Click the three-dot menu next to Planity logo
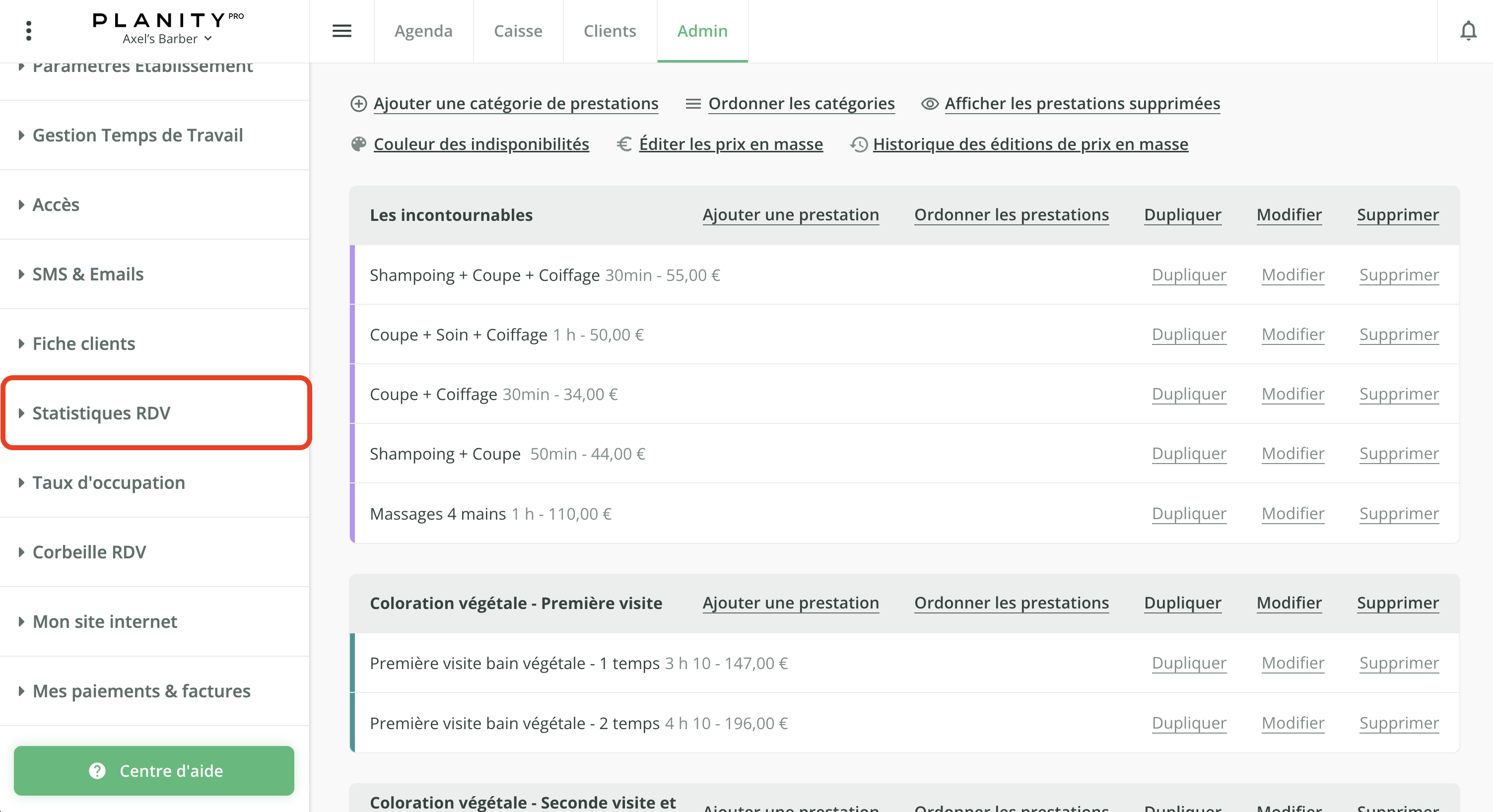 28,31
